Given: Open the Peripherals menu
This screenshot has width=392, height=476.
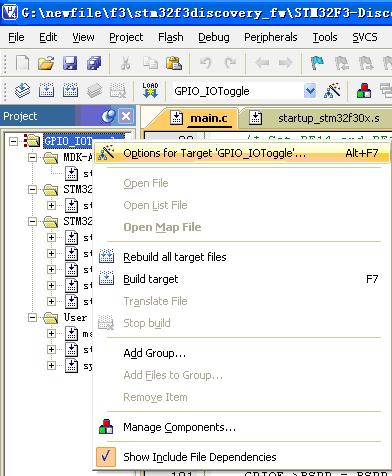Looking at the screenshot, I should point(271,37).
